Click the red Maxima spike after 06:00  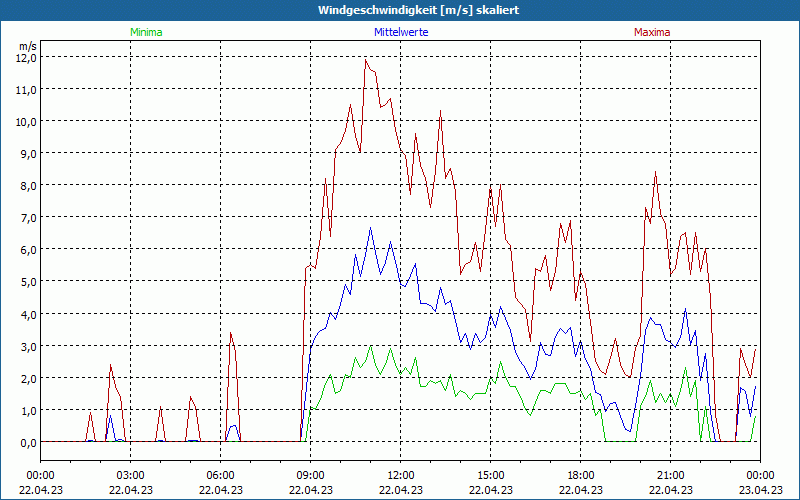click(231, 334)
